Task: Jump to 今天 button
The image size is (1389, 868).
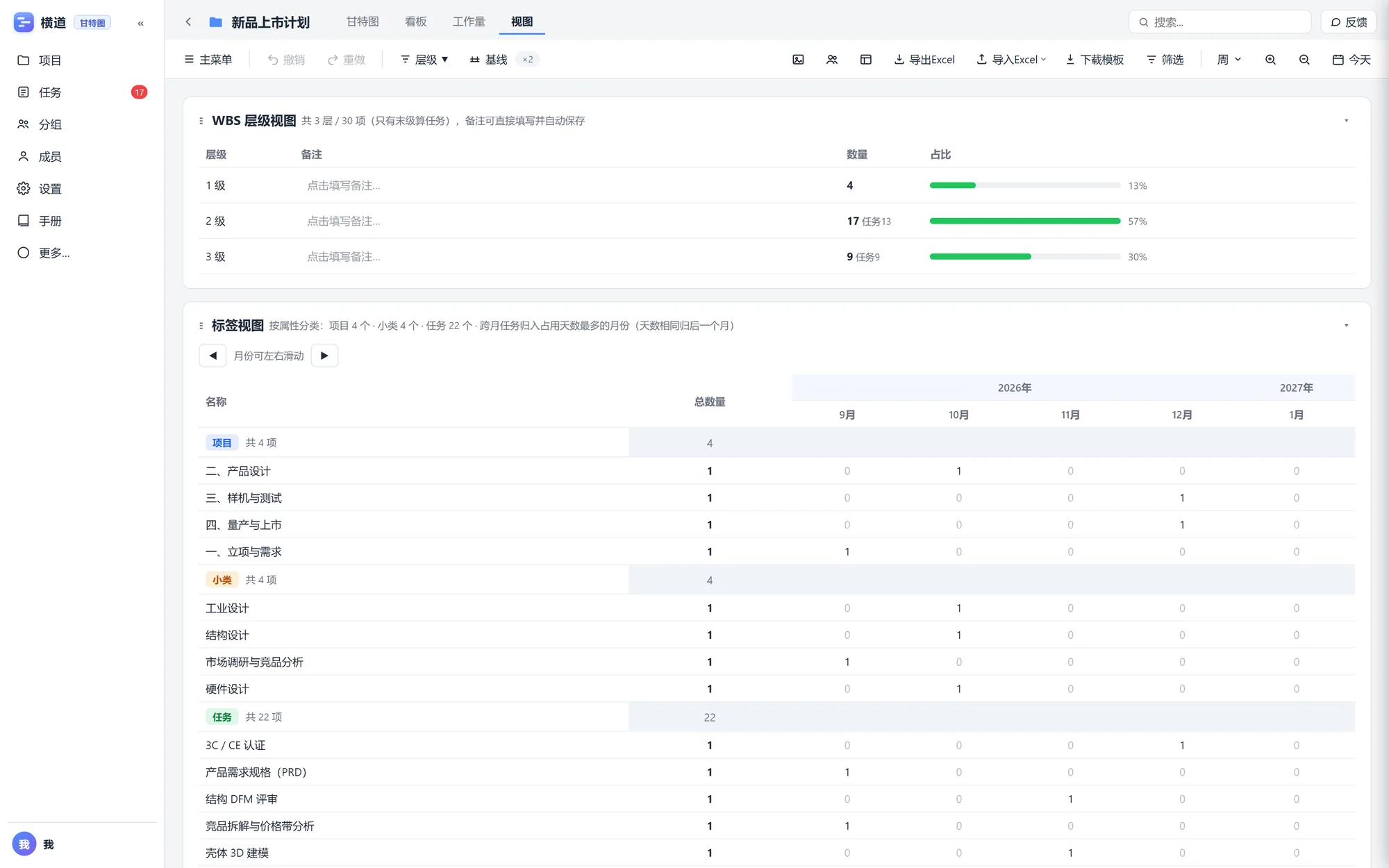Action: tap(1351, 60)
